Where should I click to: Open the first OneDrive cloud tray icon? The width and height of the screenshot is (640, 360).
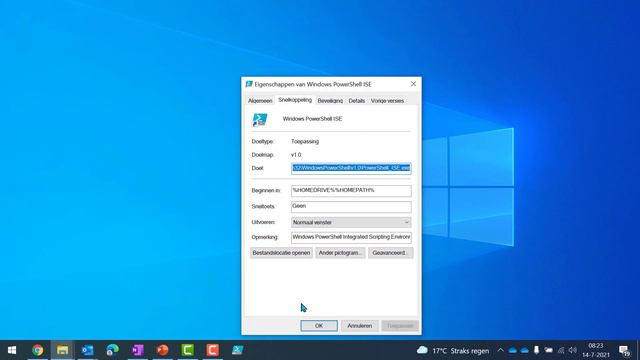tap(513, 351)
